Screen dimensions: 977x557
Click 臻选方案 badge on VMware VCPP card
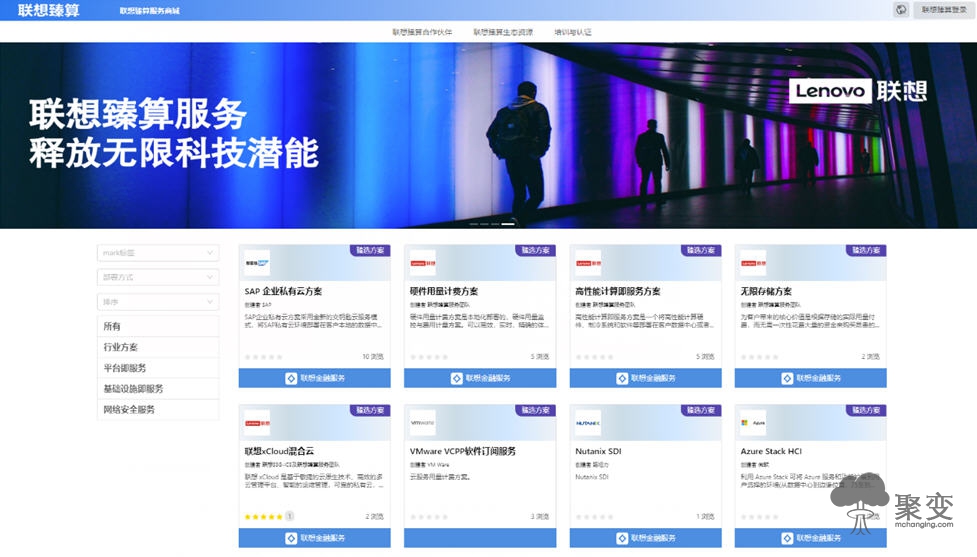[x=535, y=410]
